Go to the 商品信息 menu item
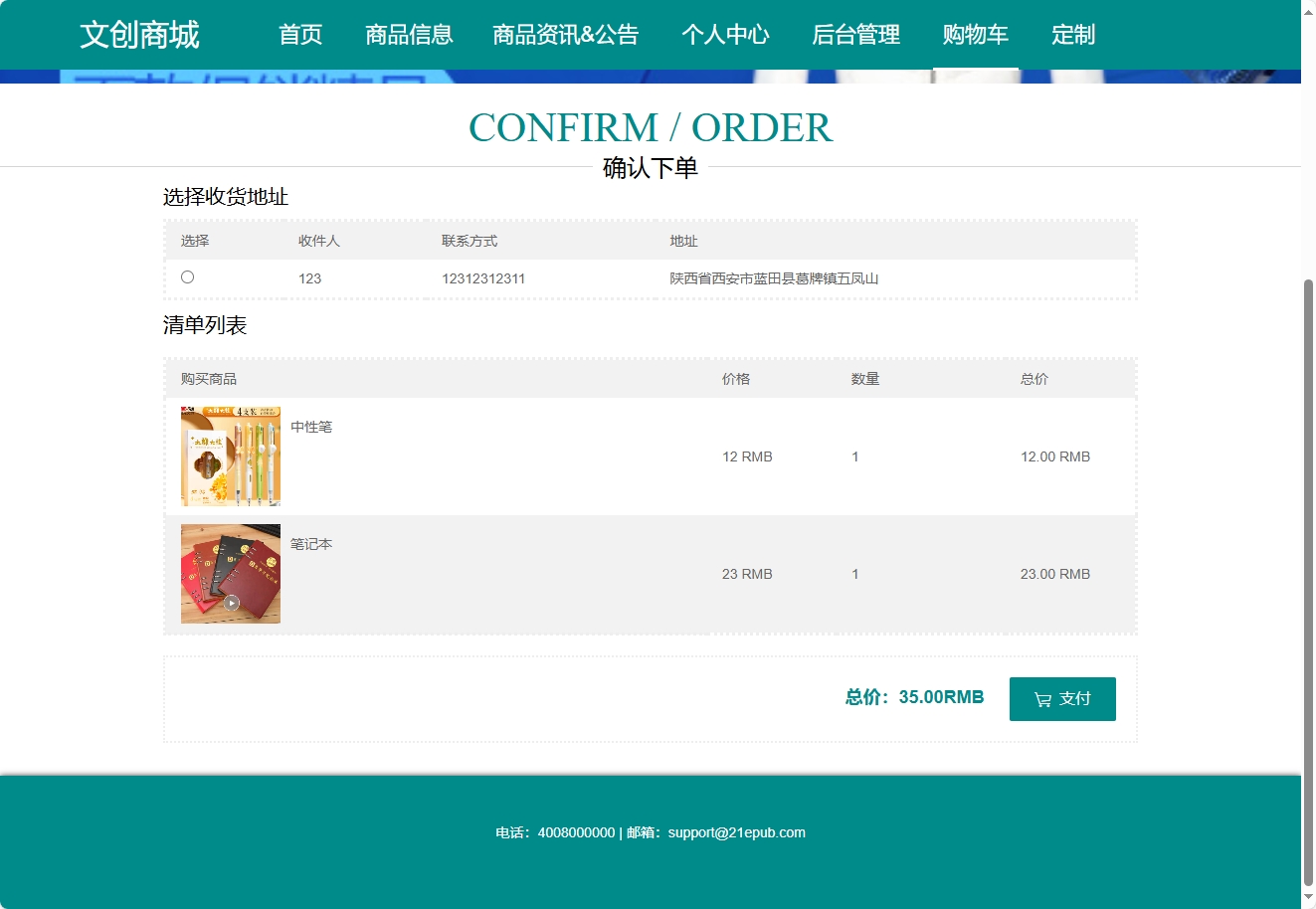The height and width of the screenshot is (909, 1316). (x=409, y=35)
